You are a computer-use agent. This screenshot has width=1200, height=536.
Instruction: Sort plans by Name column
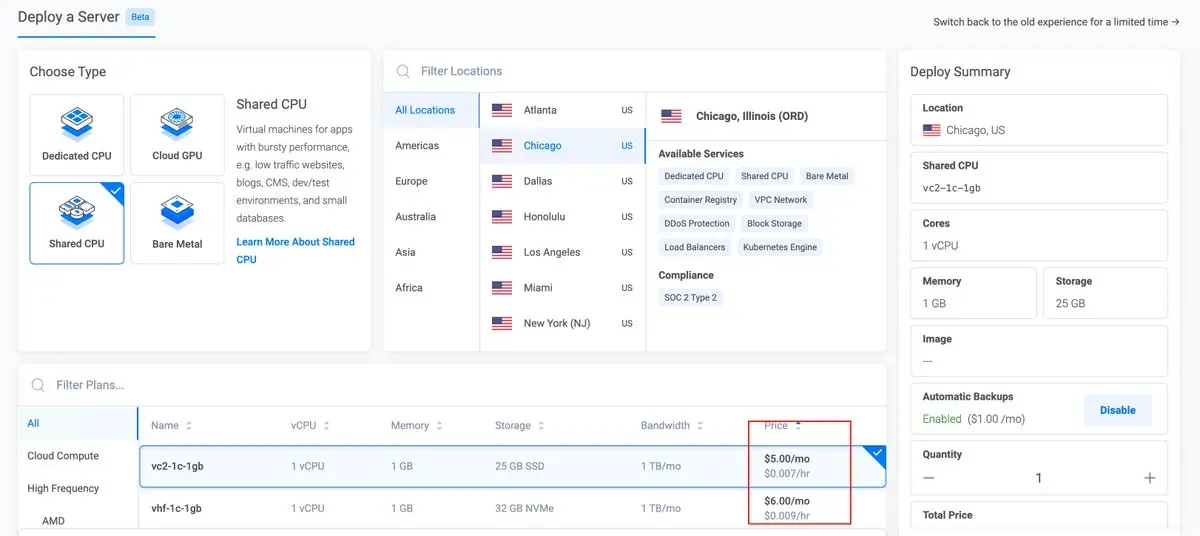pos(171,425)
